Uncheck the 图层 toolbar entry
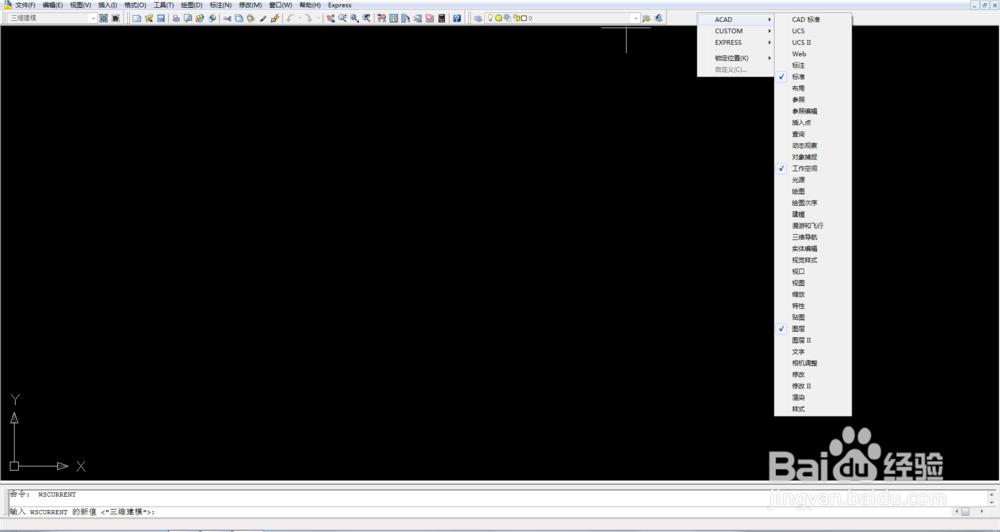 tap(812, 329)
